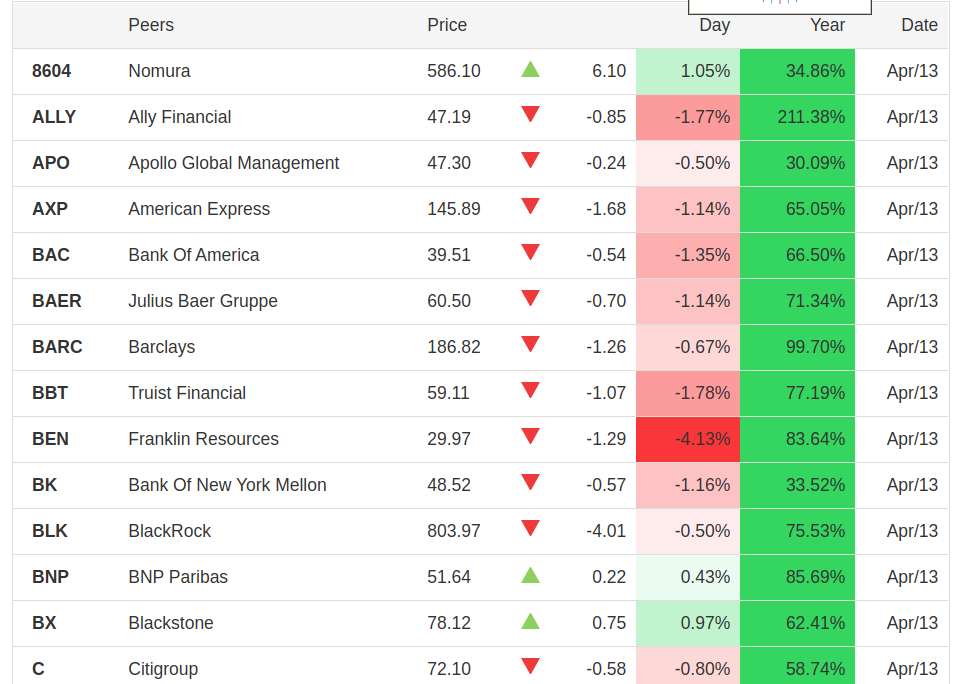Click Franklin Resources day change -4.13%
The width and height of the screenshot is (974, 684).
pyautogui.click(x=688, y=439)
